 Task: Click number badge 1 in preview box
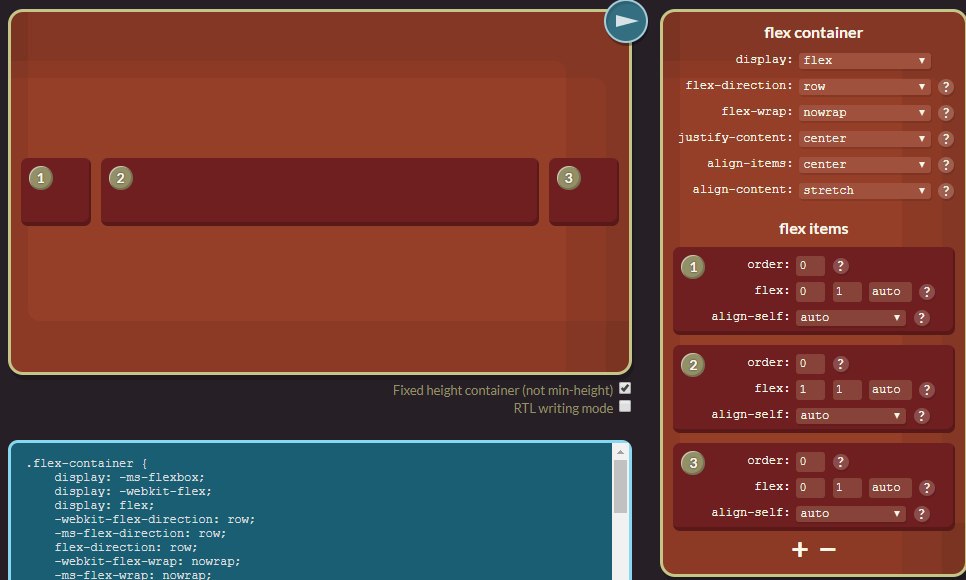pyautogui.click(x=41, y=178)
